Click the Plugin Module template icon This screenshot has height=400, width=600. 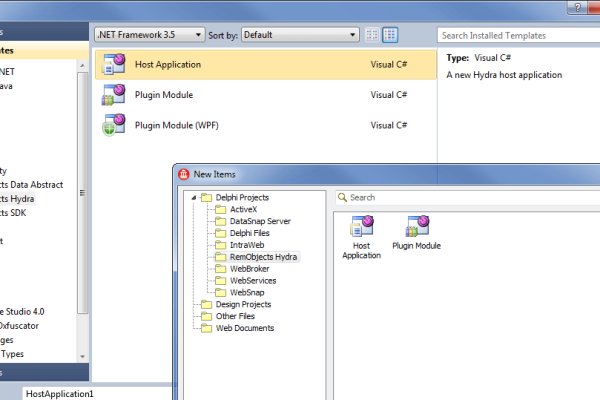tap(112, 95)
